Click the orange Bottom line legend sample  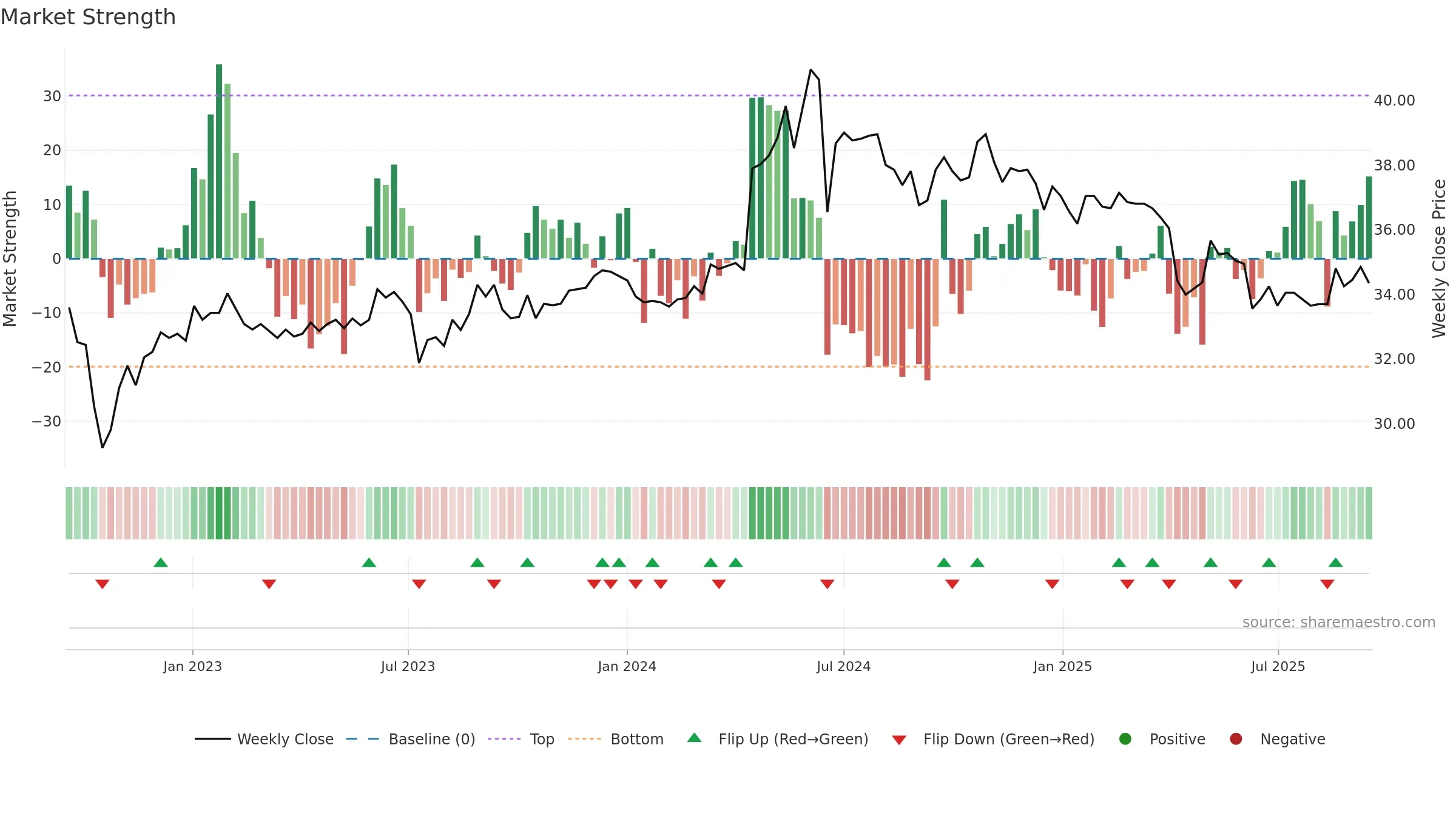[585, 739]
